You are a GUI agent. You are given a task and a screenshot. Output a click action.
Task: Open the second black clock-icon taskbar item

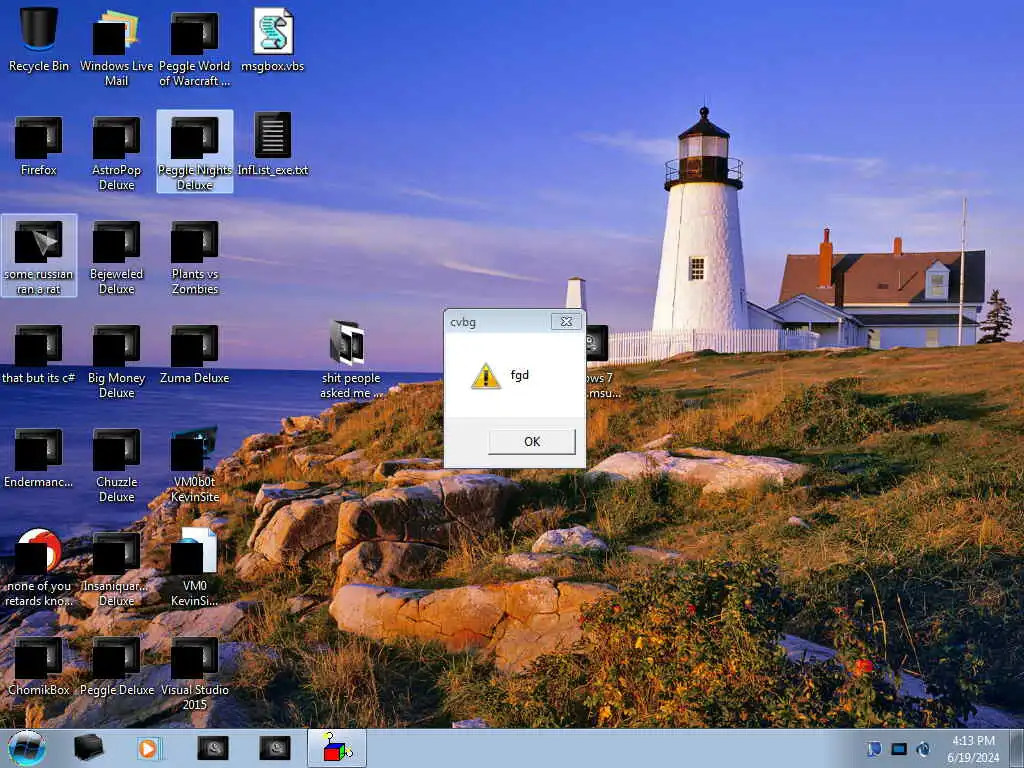click(275, 748)
